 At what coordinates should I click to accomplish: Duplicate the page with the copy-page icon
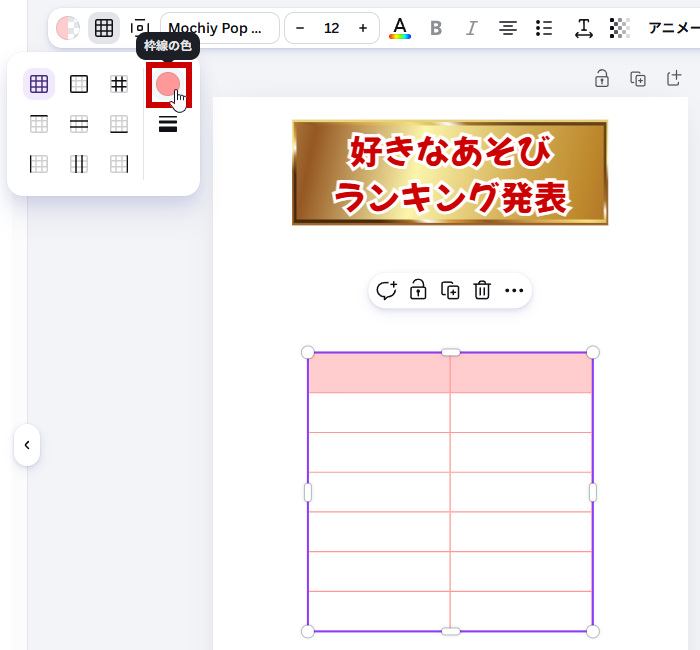638,79
